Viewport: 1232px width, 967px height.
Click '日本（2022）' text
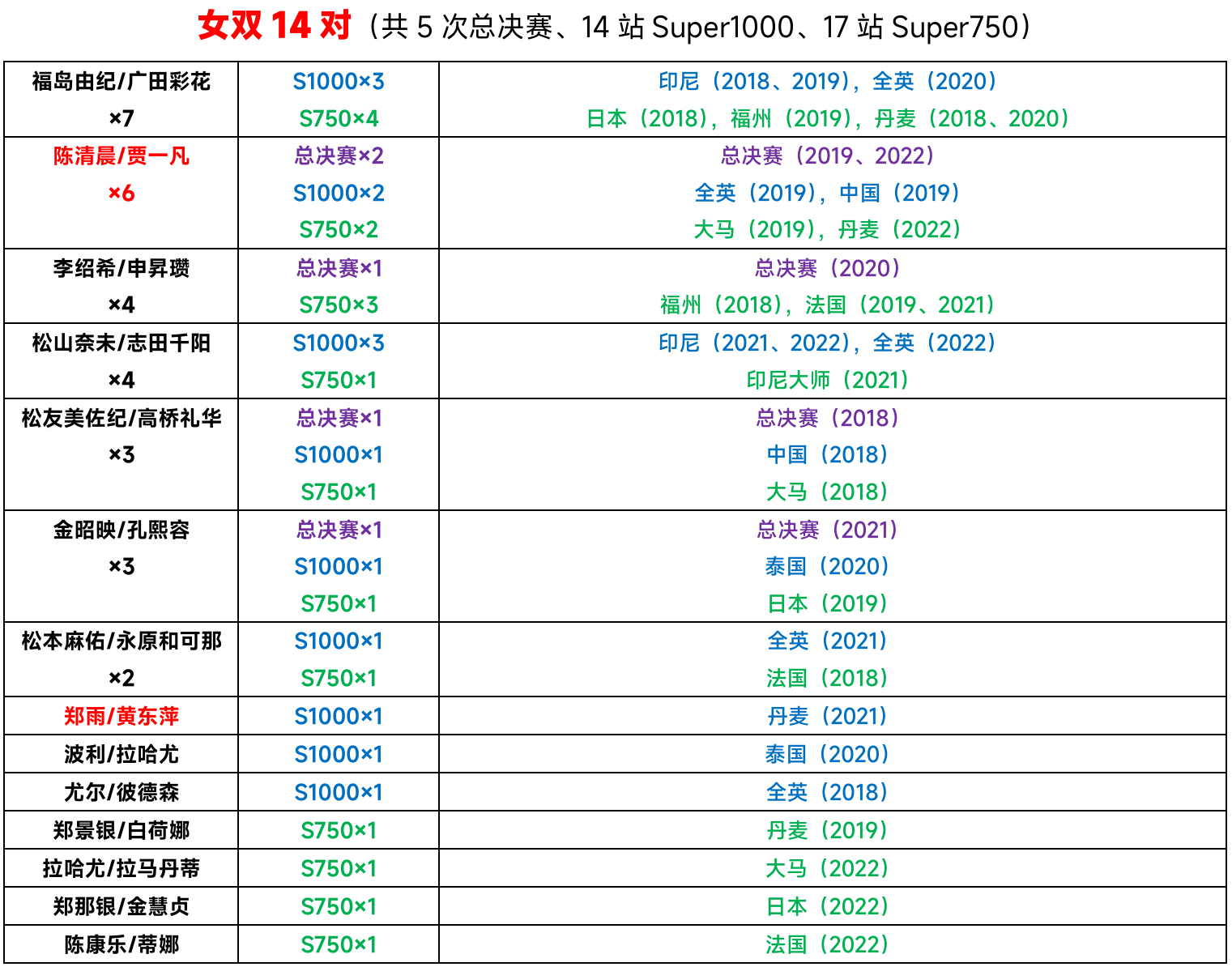click(828, 906)
